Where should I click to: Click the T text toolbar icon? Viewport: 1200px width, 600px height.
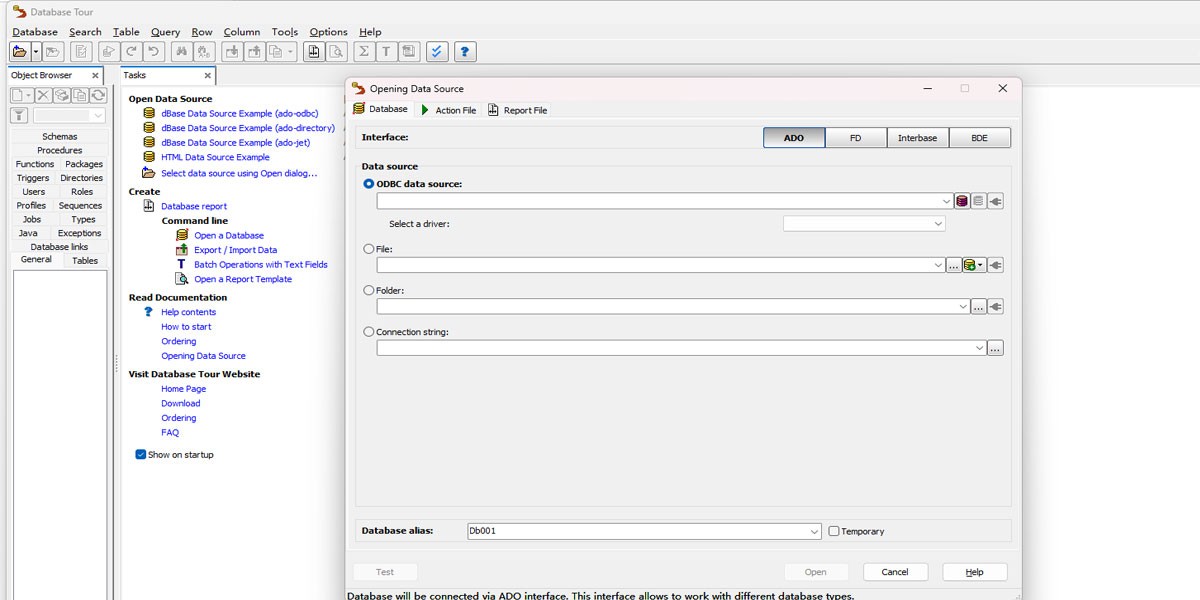pyautogui.click(x=385, y=51)
